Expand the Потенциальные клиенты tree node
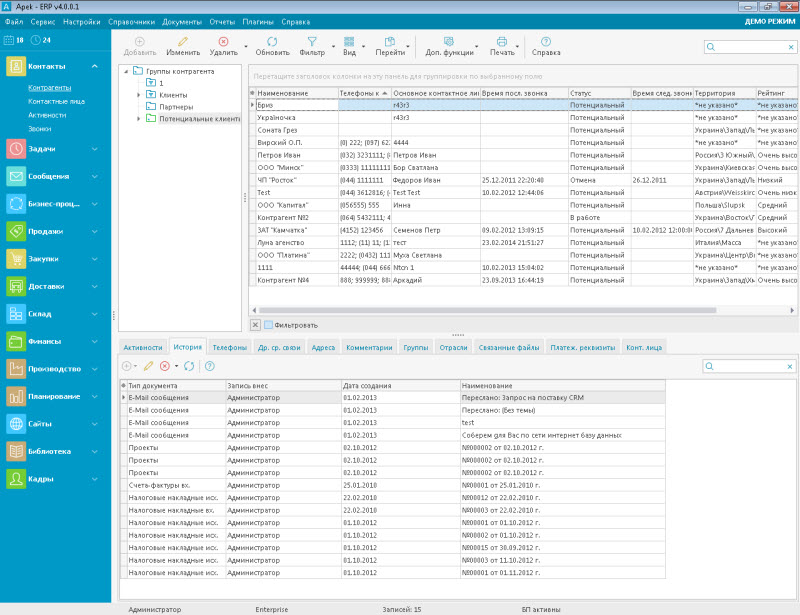The height and width of the screenshot is (615, 800). [x=139, y=119]
